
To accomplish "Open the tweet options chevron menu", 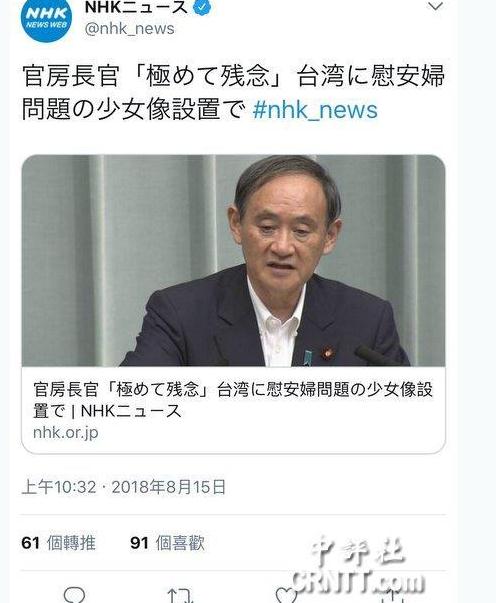I will coord(436,6).
